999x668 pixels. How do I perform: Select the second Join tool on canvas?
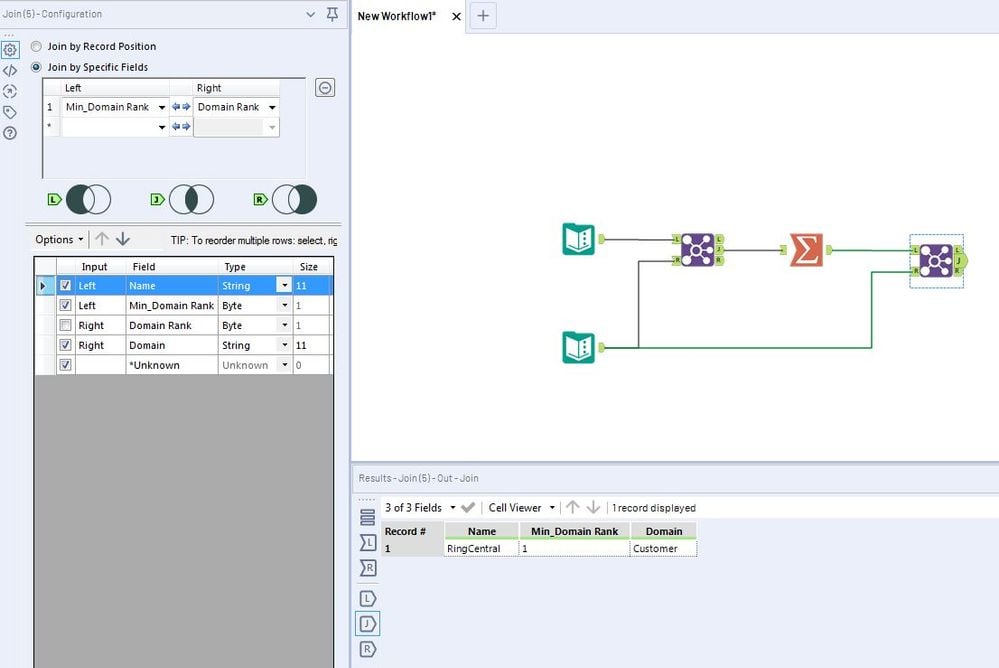pos(936,261)
